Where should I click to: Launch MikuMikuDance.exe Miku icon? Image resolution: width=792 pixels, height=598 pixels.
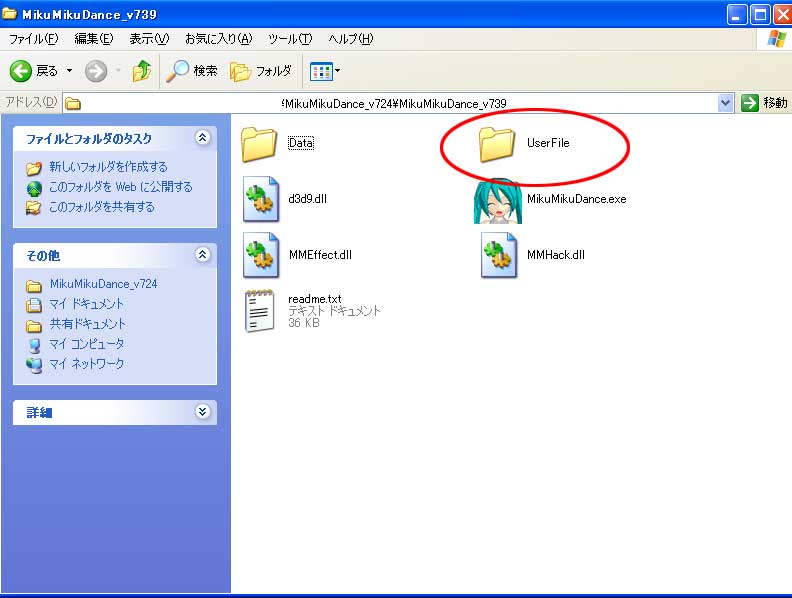click(498, 201)
